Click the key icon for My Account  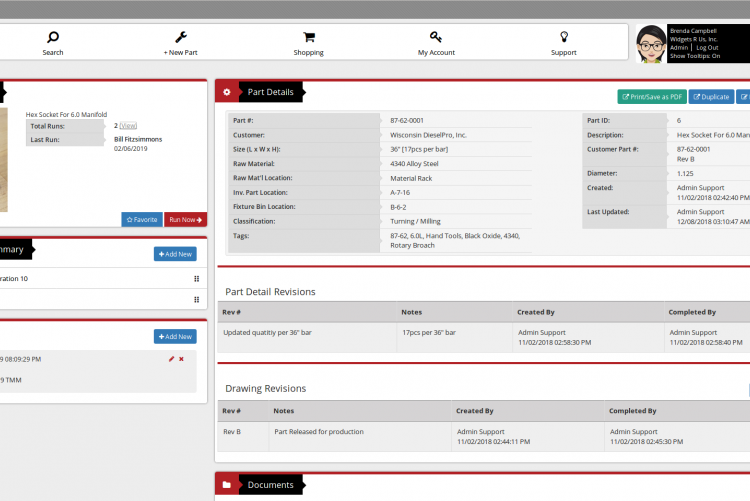point(436,37)
